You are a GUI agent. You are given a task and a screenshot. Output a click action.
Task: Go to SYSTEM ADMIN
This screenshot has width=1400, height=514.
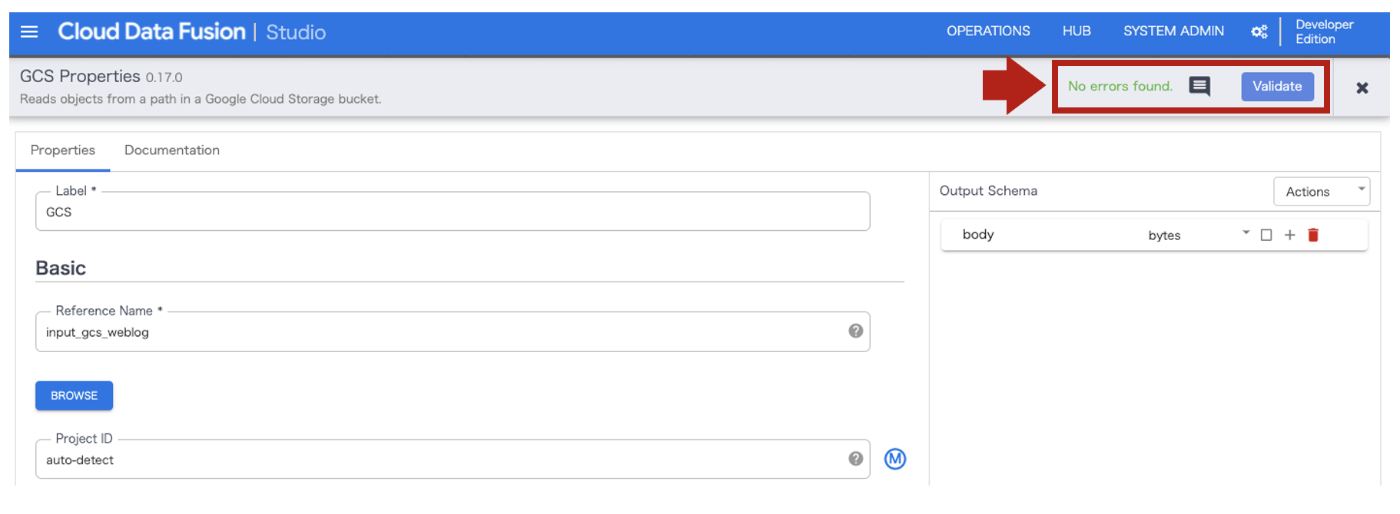point(1173,31)
